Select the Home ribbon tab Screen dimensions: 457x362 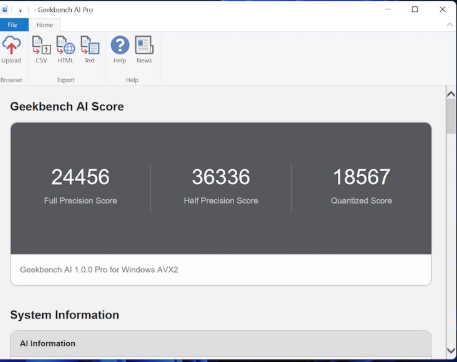45,25
